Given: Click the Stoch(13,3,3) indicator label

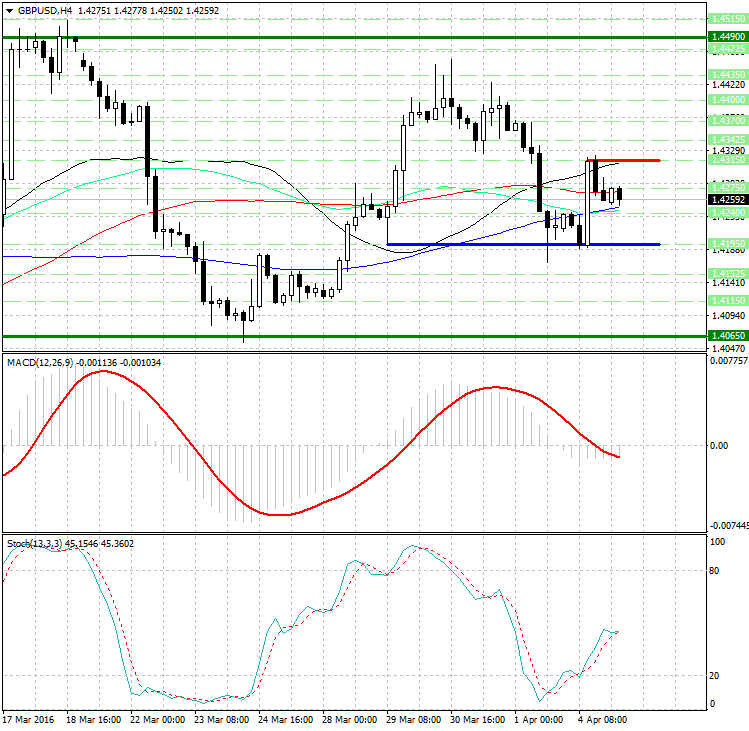Looking at the screenshot, I should point(34,543).
